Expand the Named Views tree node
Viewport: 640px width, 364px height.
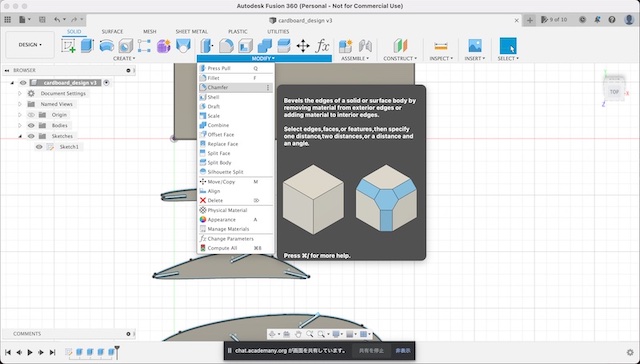pos(20,104)
